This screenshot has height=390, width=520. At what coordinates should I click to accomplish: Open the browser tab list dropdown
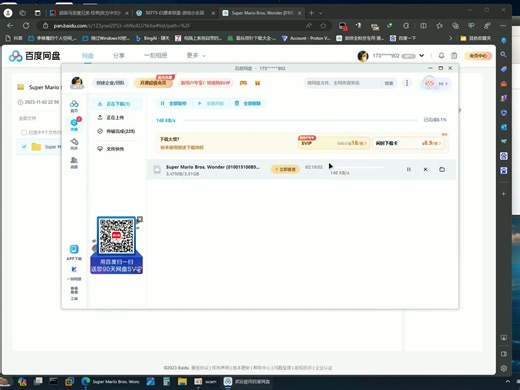[321, 13]
